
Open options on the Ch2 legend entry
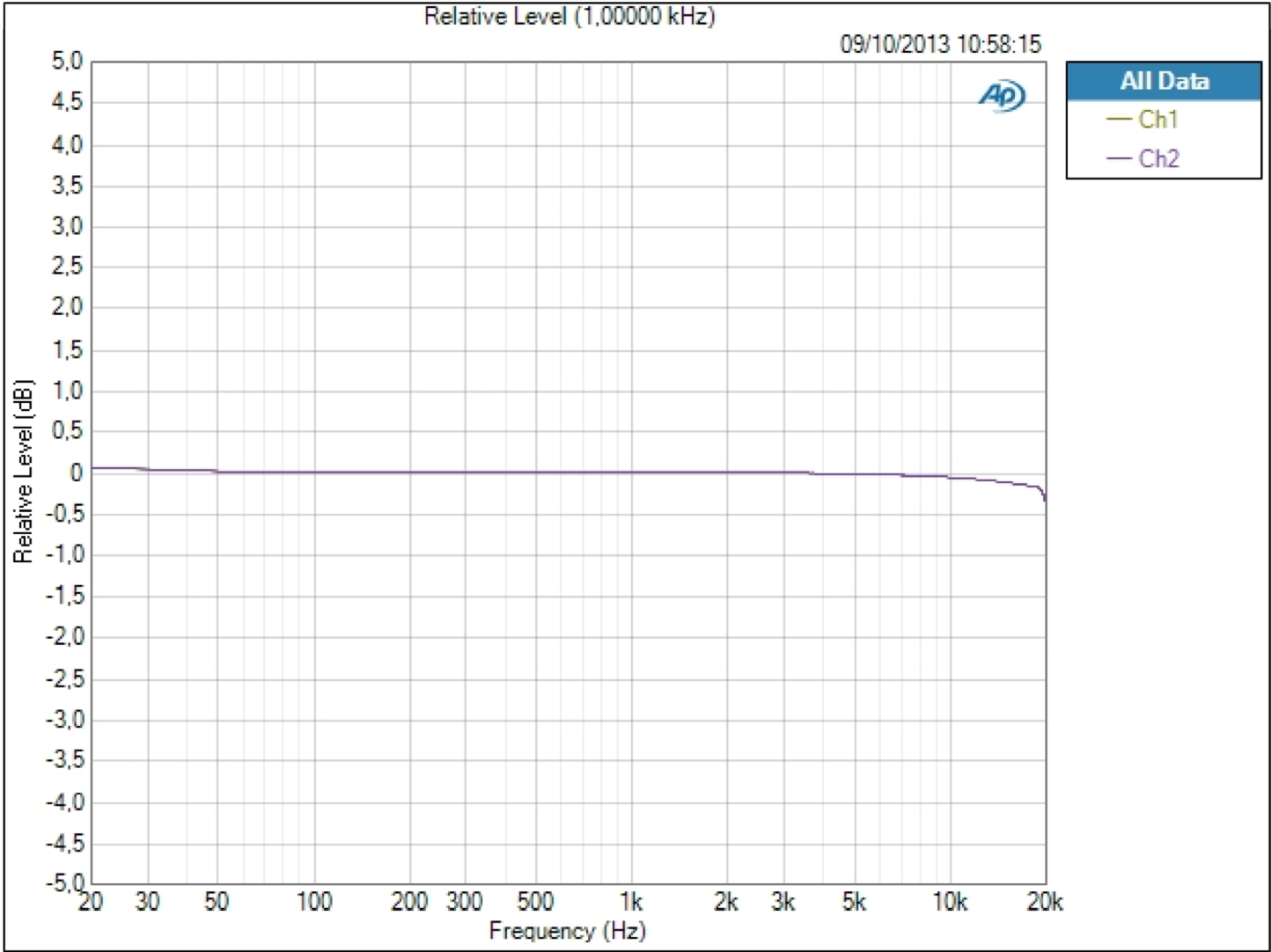pos(1160,158)
